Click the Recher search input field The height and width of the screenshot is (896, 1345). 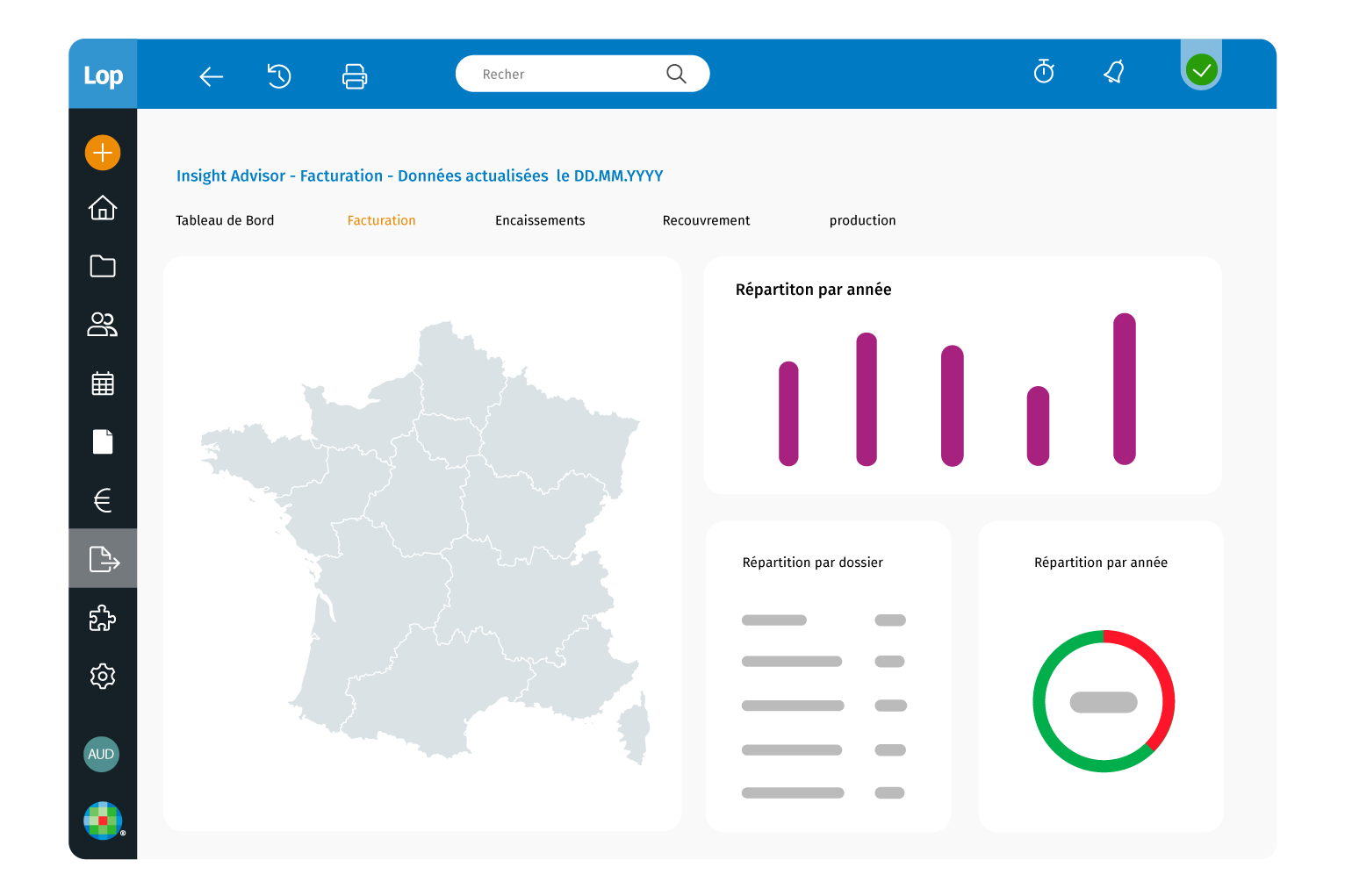pyautogui.click(x=571, y=75)
